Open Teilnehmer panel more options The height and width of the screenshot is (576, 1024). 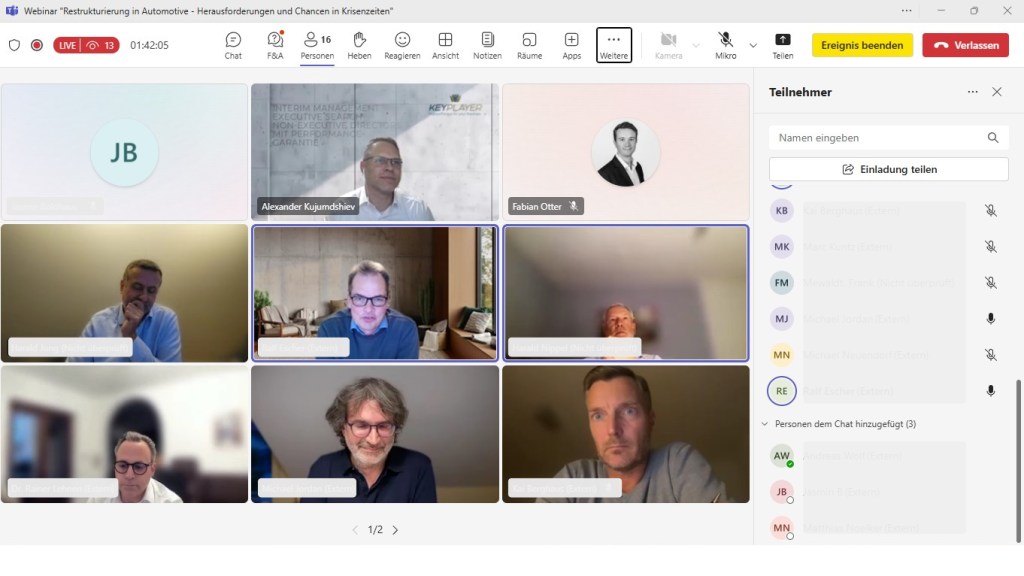[x=972, y=92]
